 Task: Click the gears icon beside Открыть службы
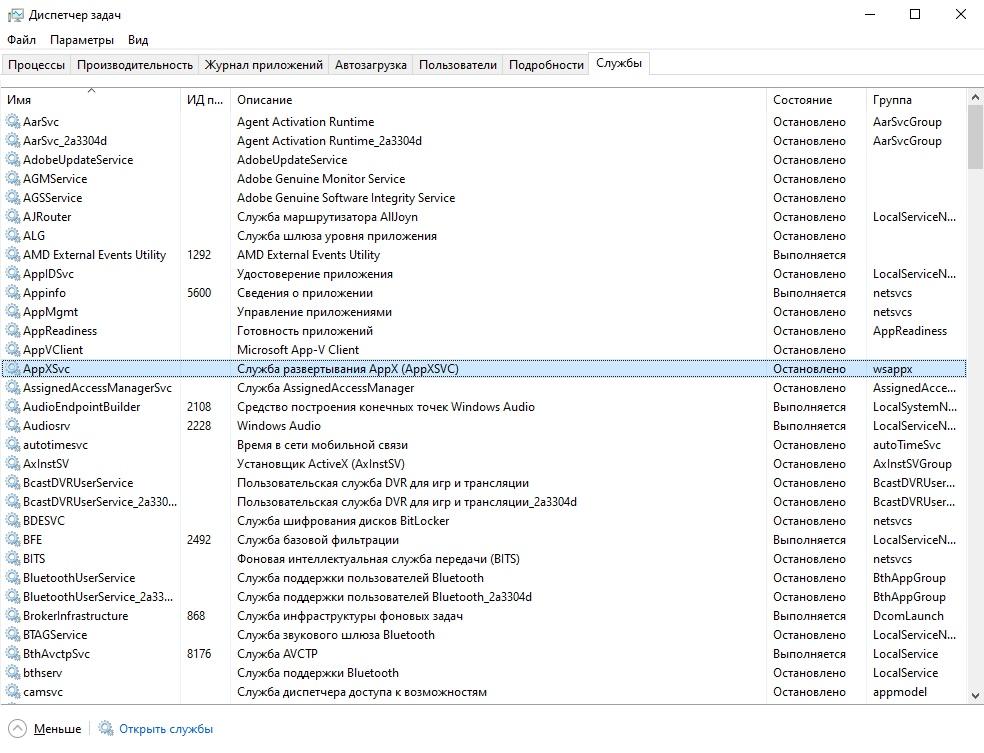tap(106, 728)
